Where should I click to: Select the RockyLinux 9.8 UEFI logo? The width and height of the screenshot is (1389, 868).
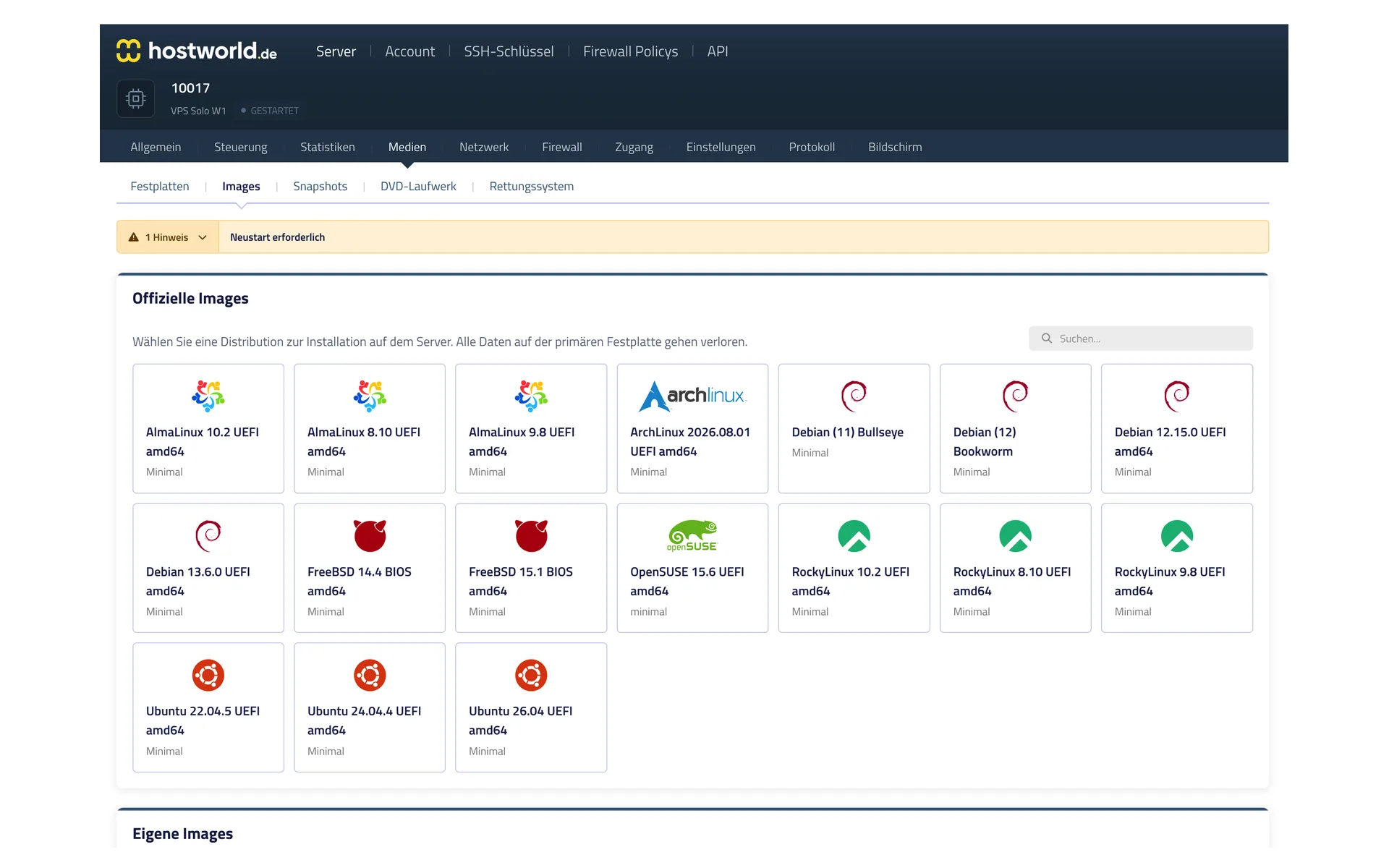(1177, 535)
